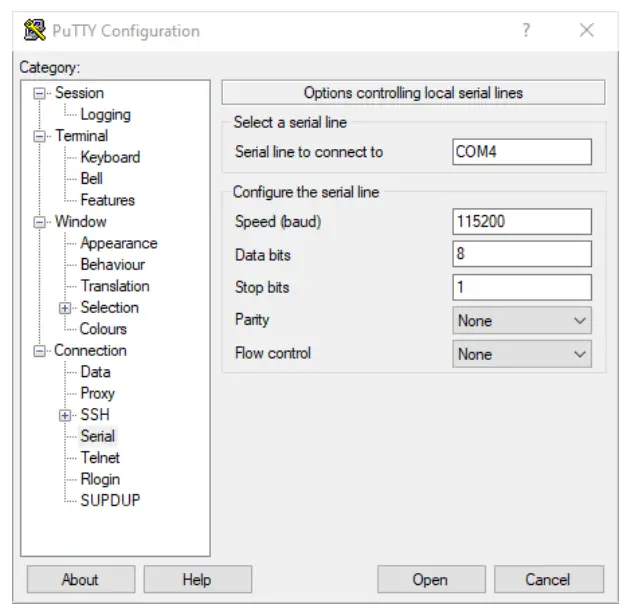Expand the Selection tree node

[x=66, y=308]
